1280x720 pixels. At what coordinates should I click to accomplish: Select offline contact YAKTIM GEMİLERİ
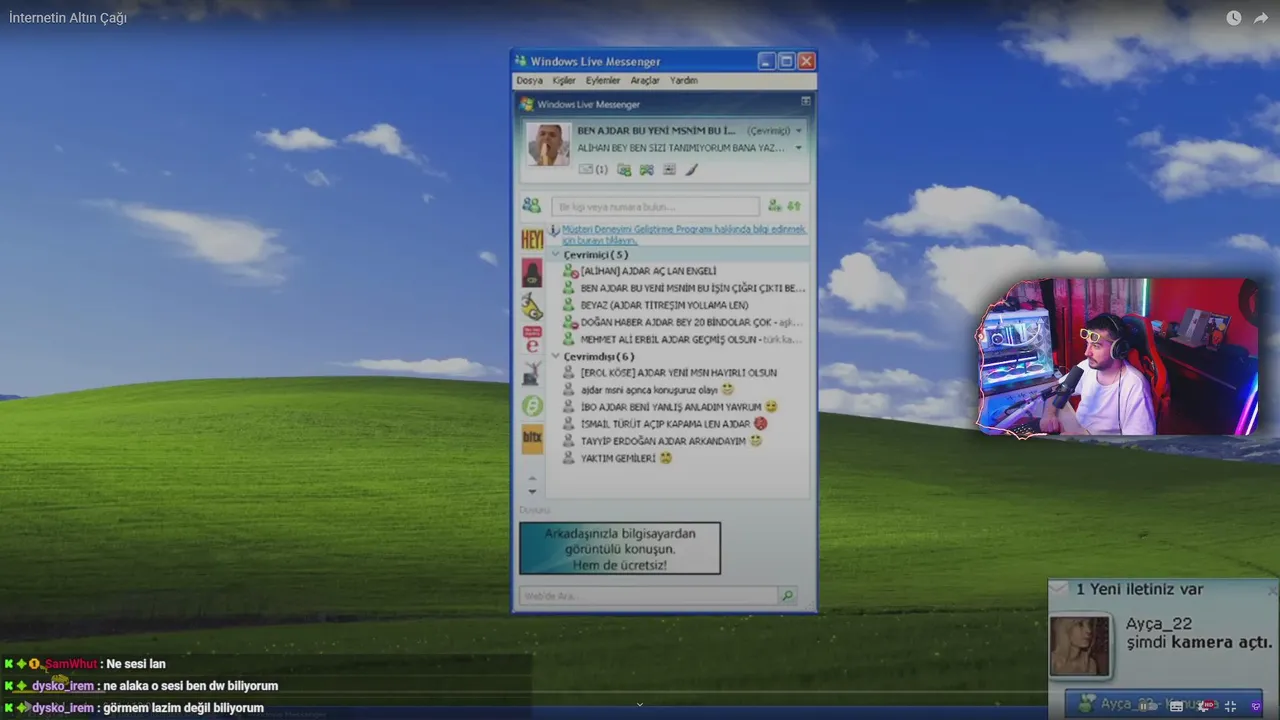(x=618, y=458)
